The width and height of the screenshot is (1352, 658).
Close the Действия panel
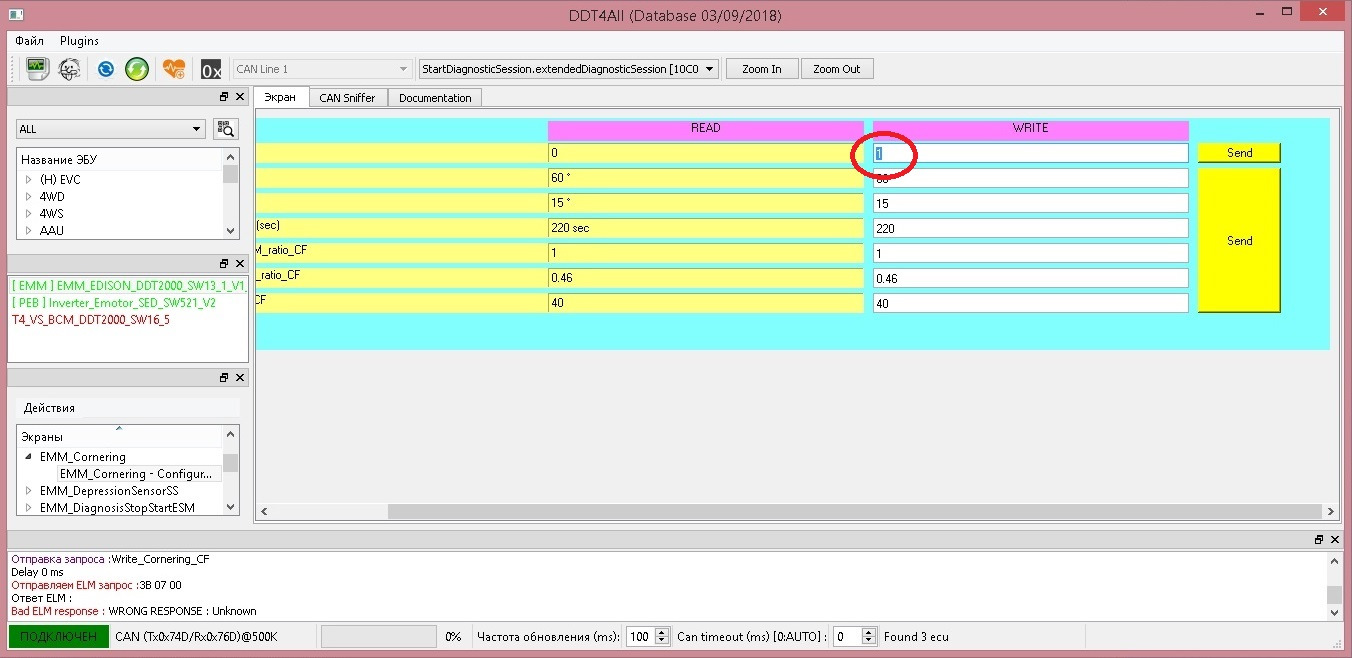(240, 377)
